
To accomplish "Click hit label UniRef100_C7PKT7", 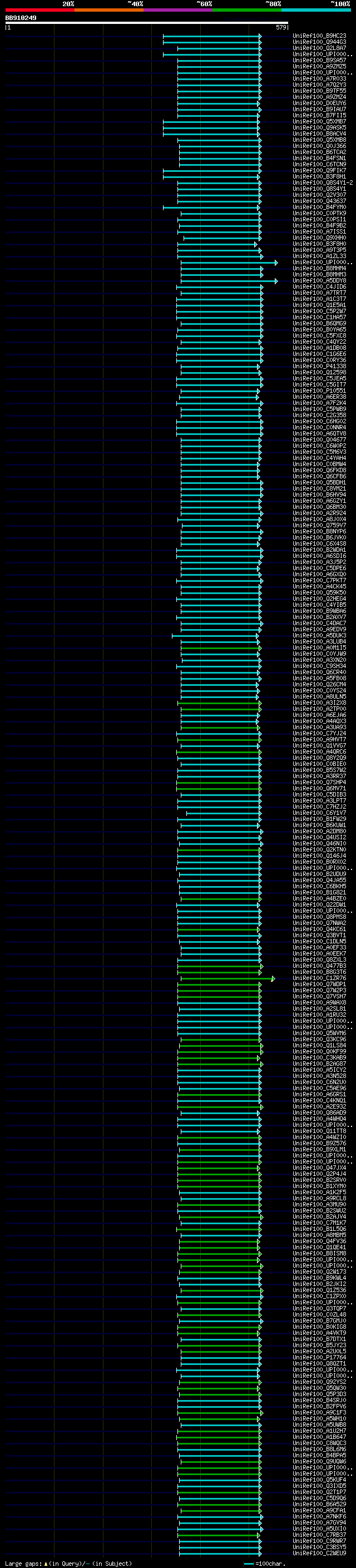I will point(319,581).
